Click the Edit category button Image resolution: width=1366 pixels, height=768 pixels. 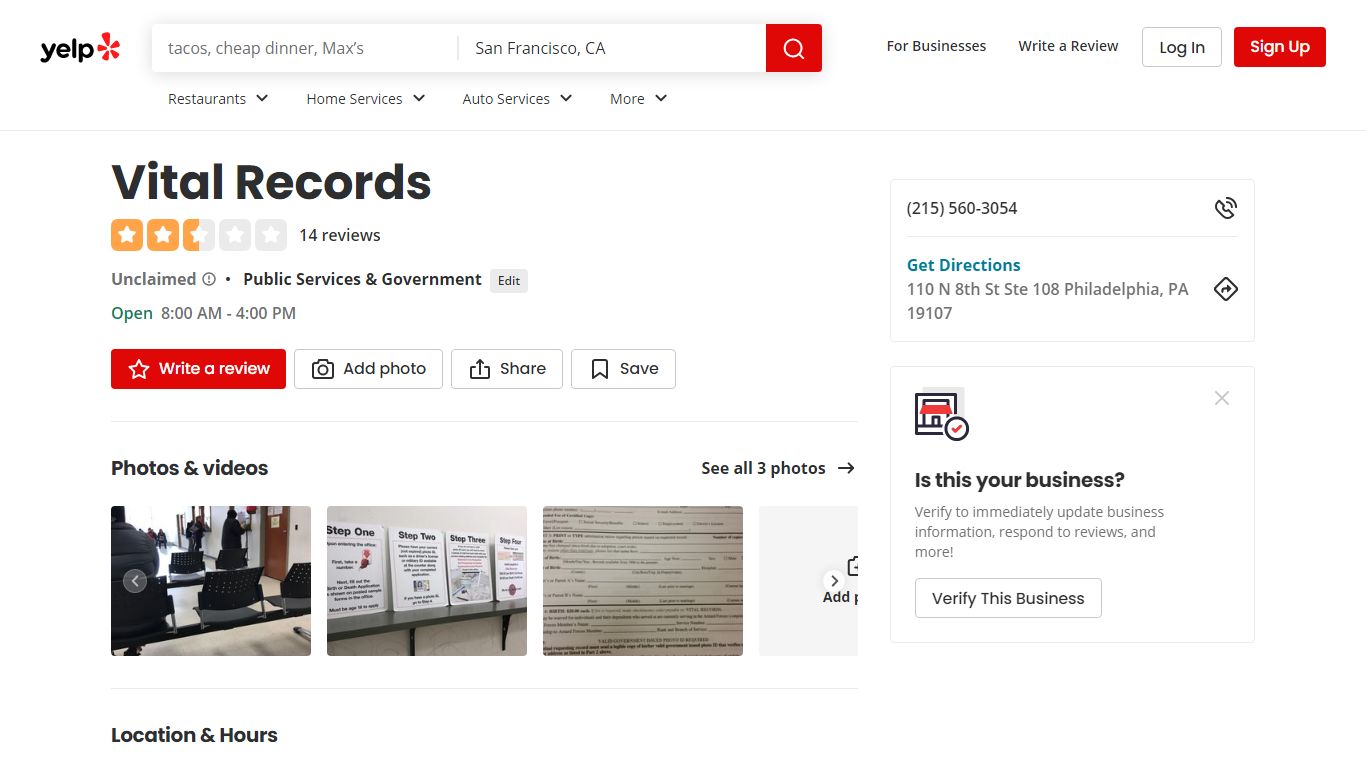point(509,281)
